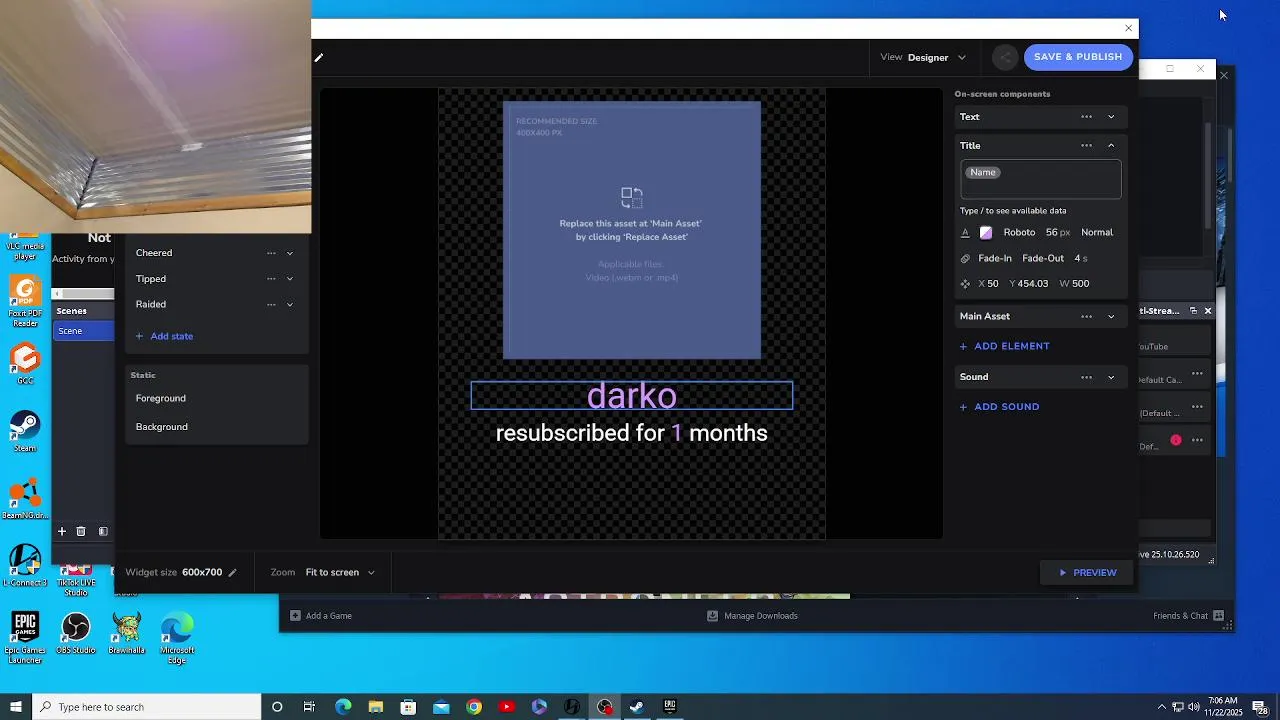This screenshot has height=720, width=1280.
Task: Click the add scene plus icon in OBS
Action: (62, 532)
